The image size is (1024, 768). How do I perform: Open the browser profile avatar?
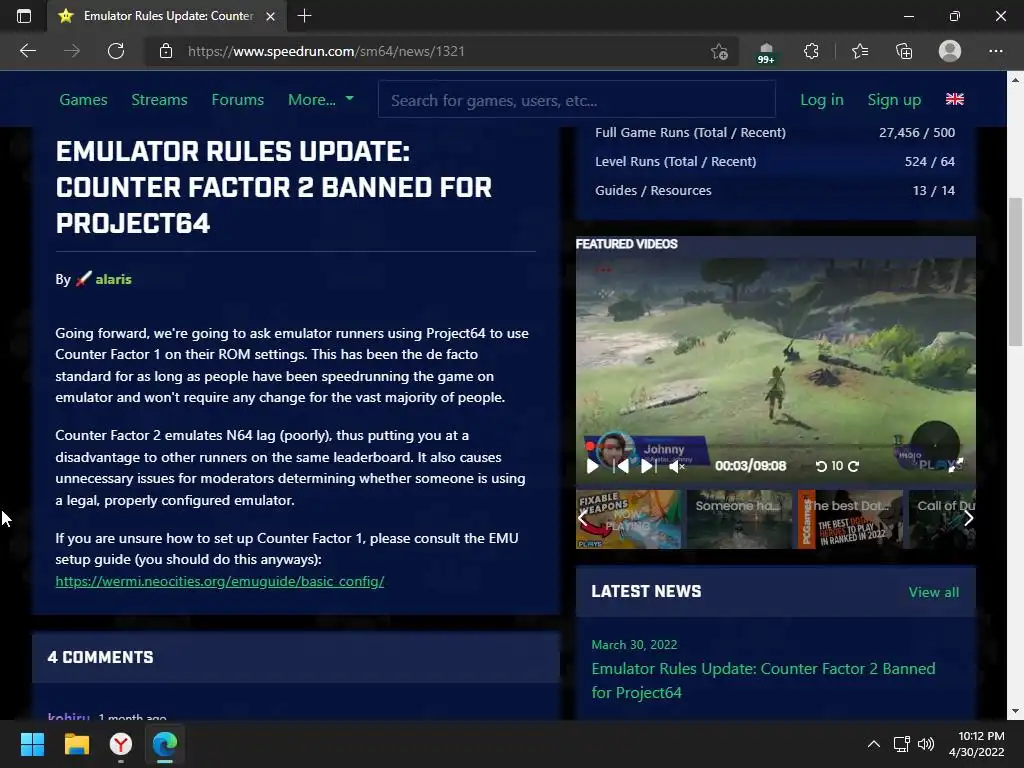tap(950, 51)
